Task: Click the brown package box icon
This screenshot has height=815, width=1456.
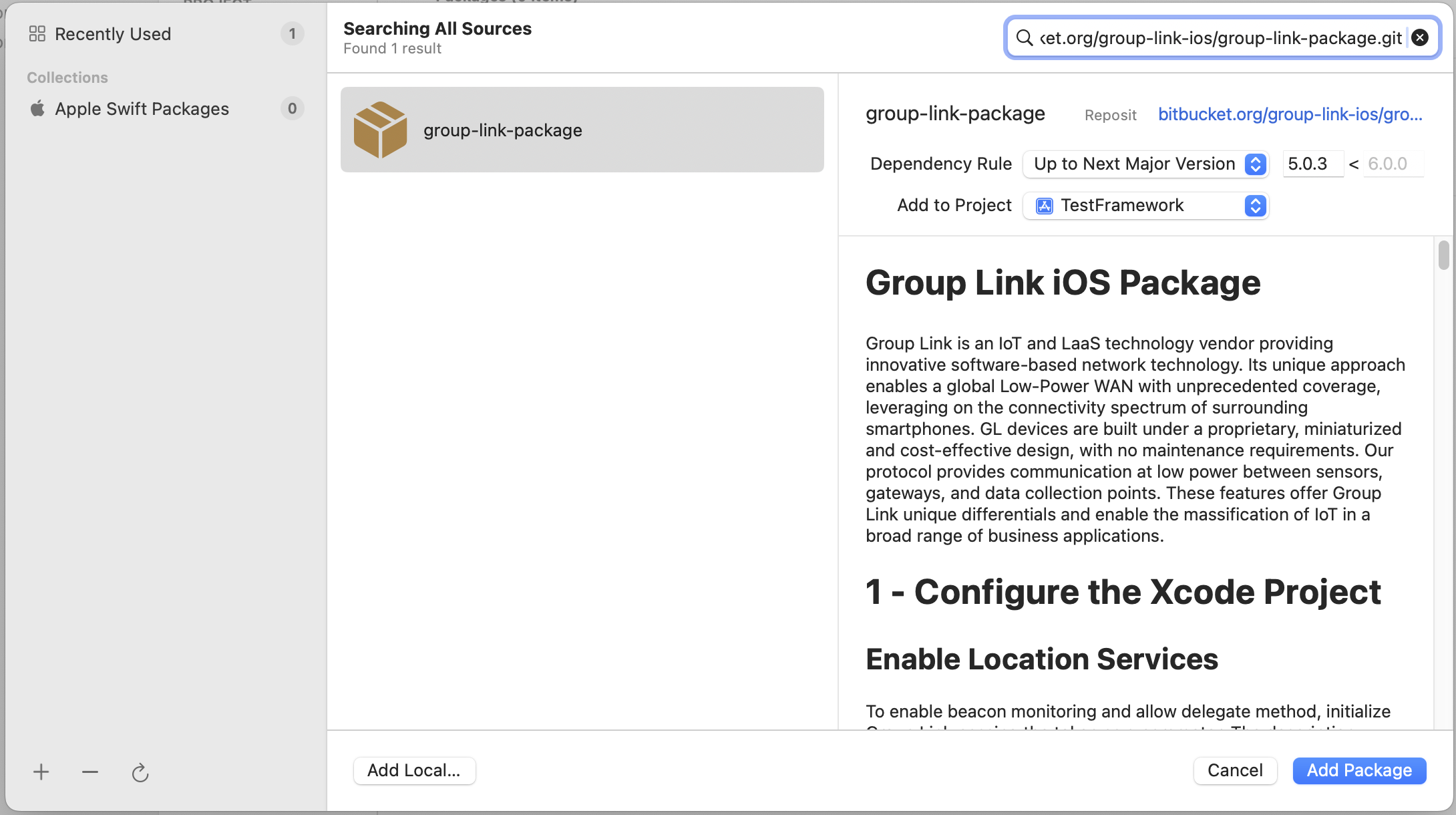Action: click(x=380, y=130)
